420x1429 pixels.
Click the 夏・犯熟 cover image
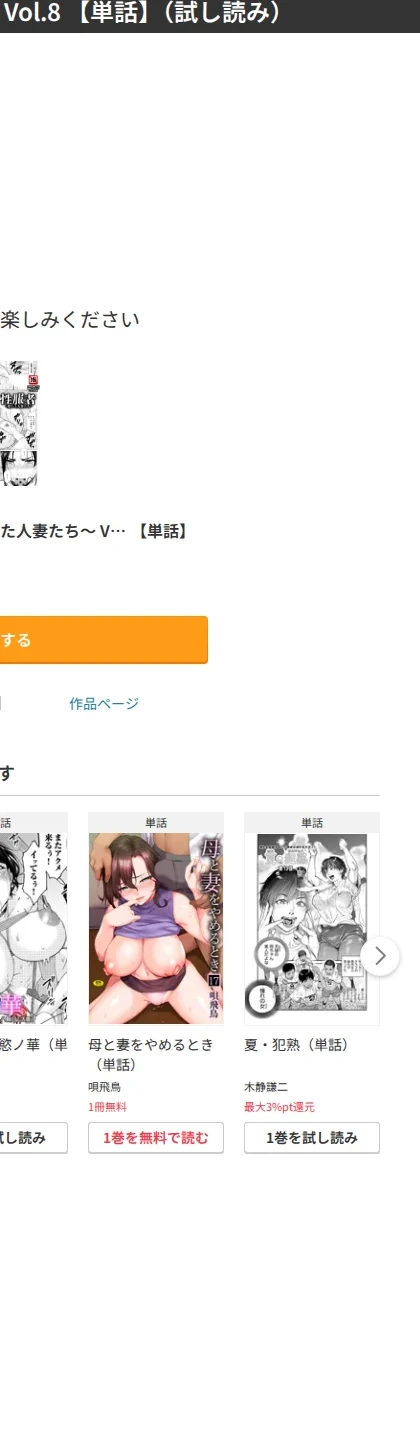pos(312,929)
